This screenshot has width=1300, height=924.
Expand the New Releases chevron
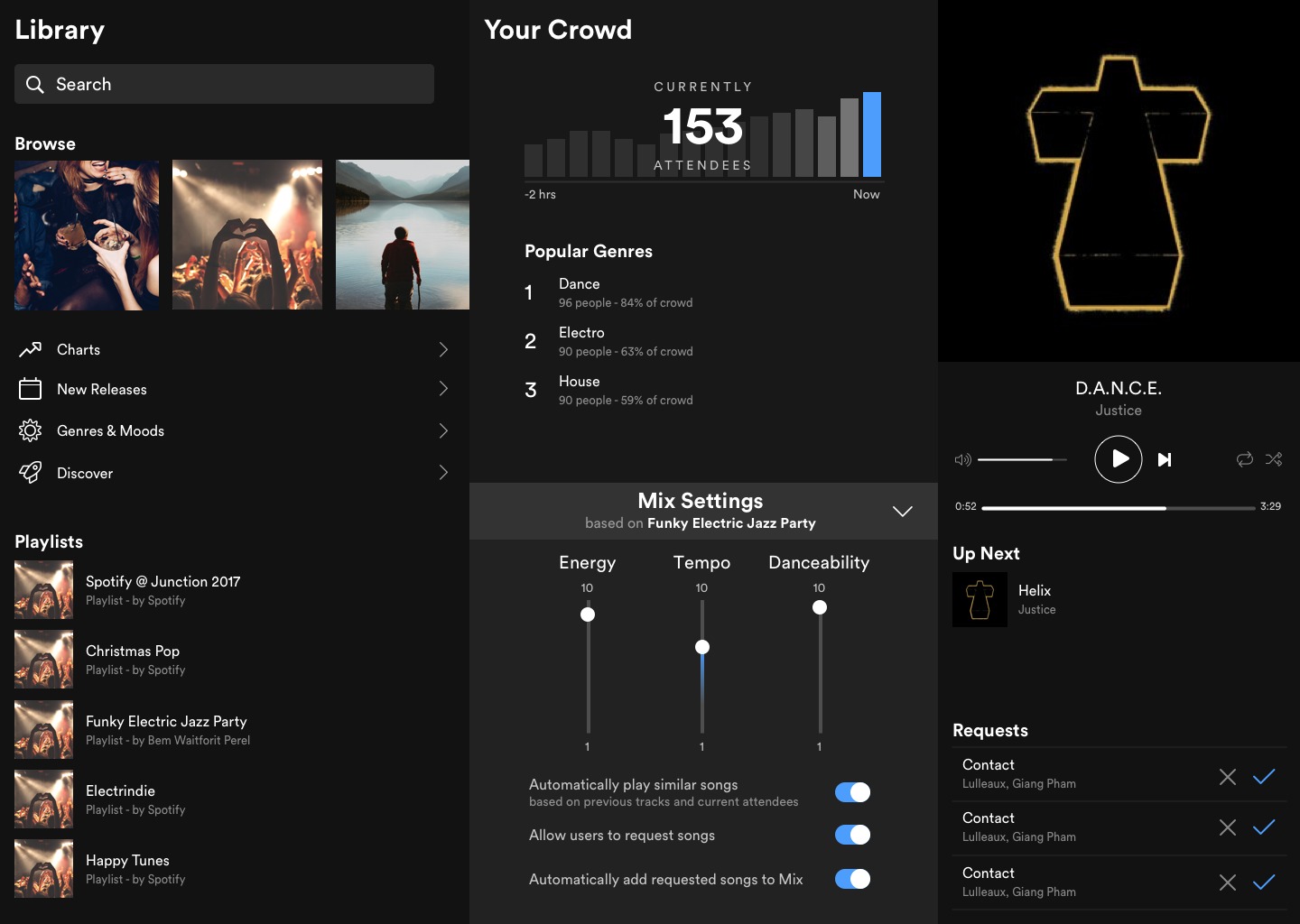[x=443, y=388]
